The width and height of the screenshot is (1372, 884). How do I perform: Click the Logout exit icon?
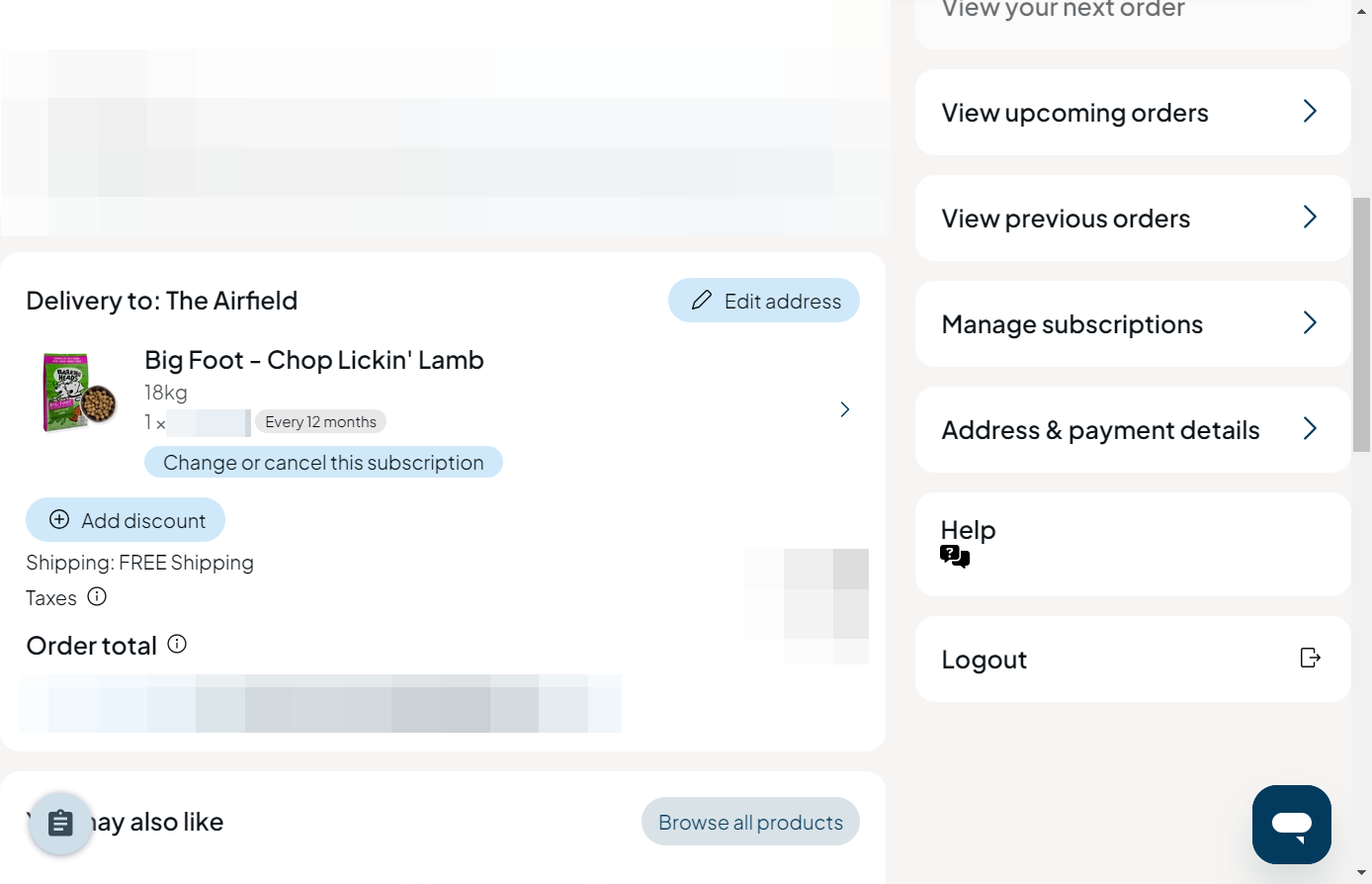[x=1310, y=658]
